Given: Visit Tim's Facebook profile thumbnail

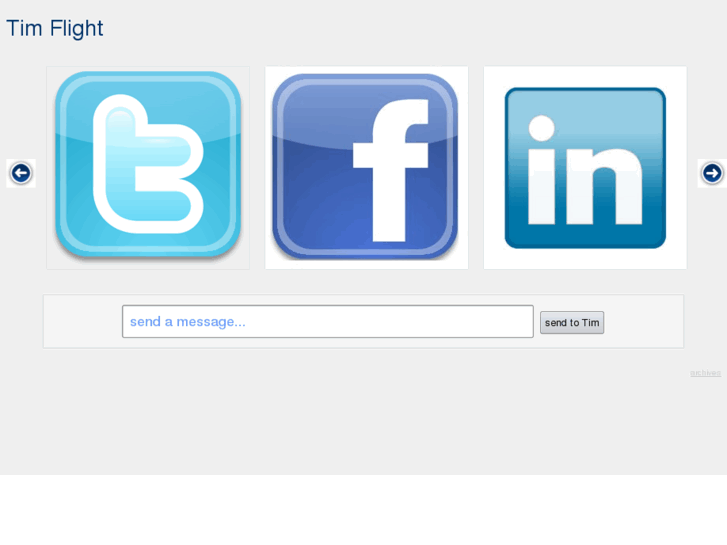Looking at the screenshot, I should (x=366, y=167).
